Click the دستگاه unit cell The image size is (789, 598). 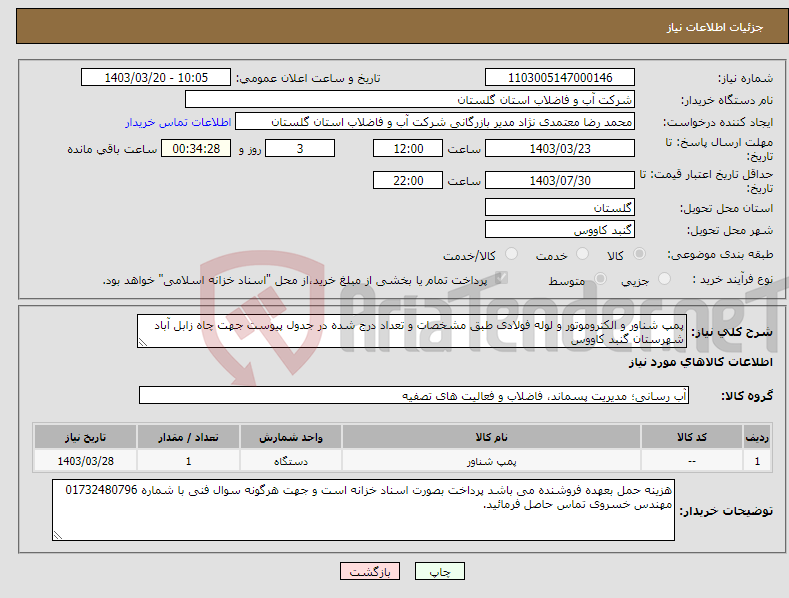point(291,461)
